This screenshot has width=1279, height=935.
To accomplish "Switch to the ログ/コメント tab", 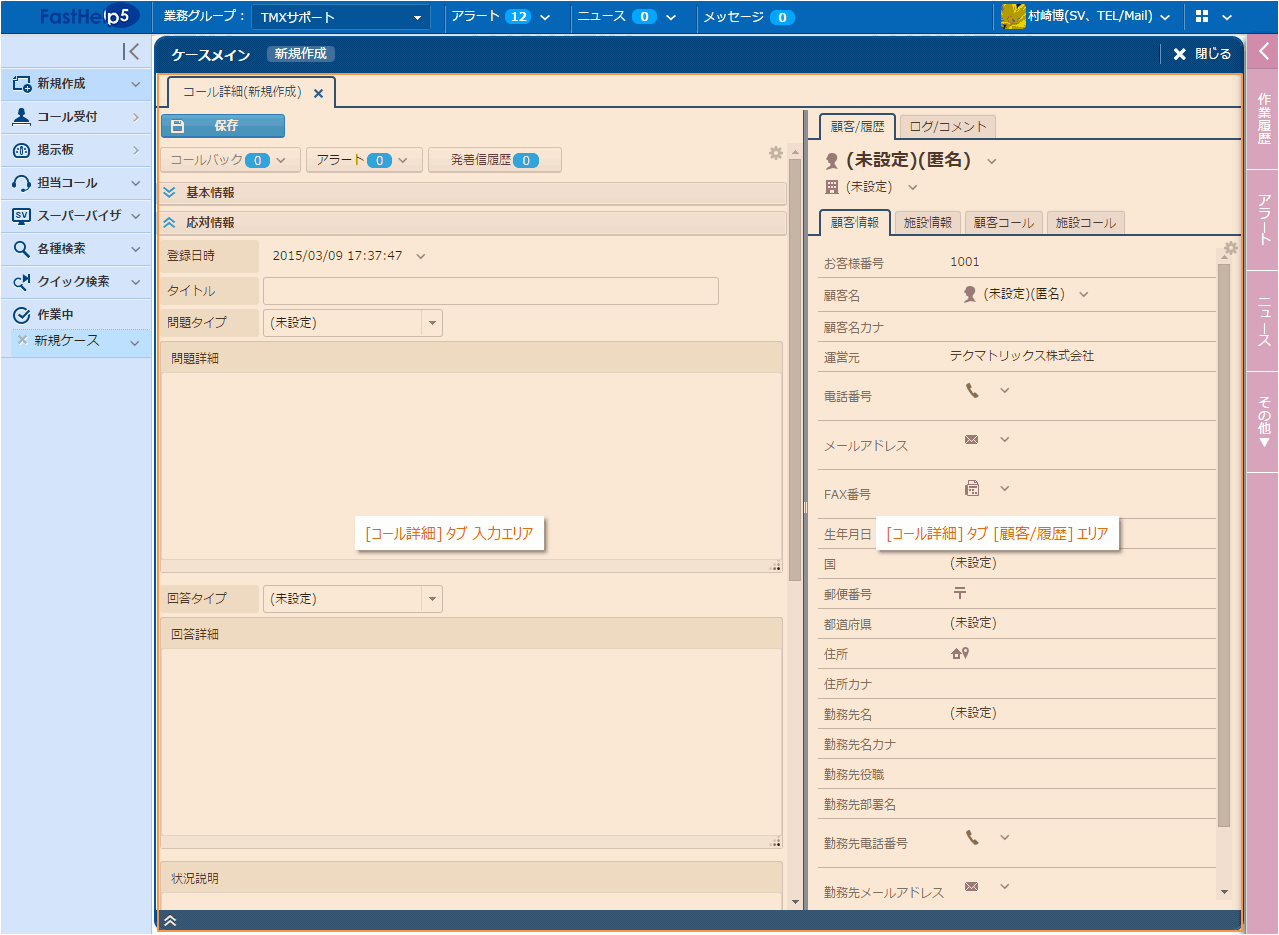I will 947,126.
